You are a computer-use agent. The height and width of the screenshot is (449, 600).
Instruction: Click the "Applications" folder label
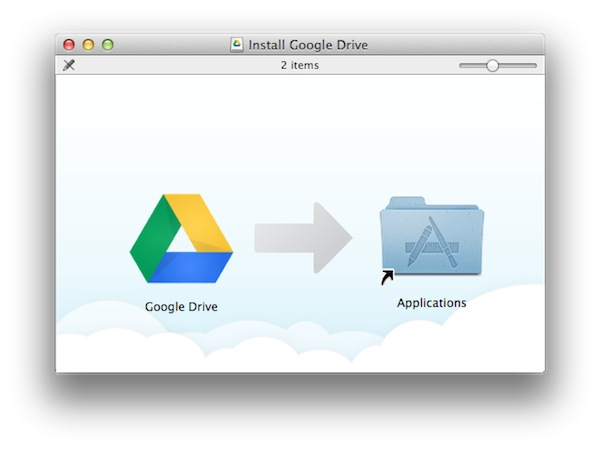tap(432, 303)
